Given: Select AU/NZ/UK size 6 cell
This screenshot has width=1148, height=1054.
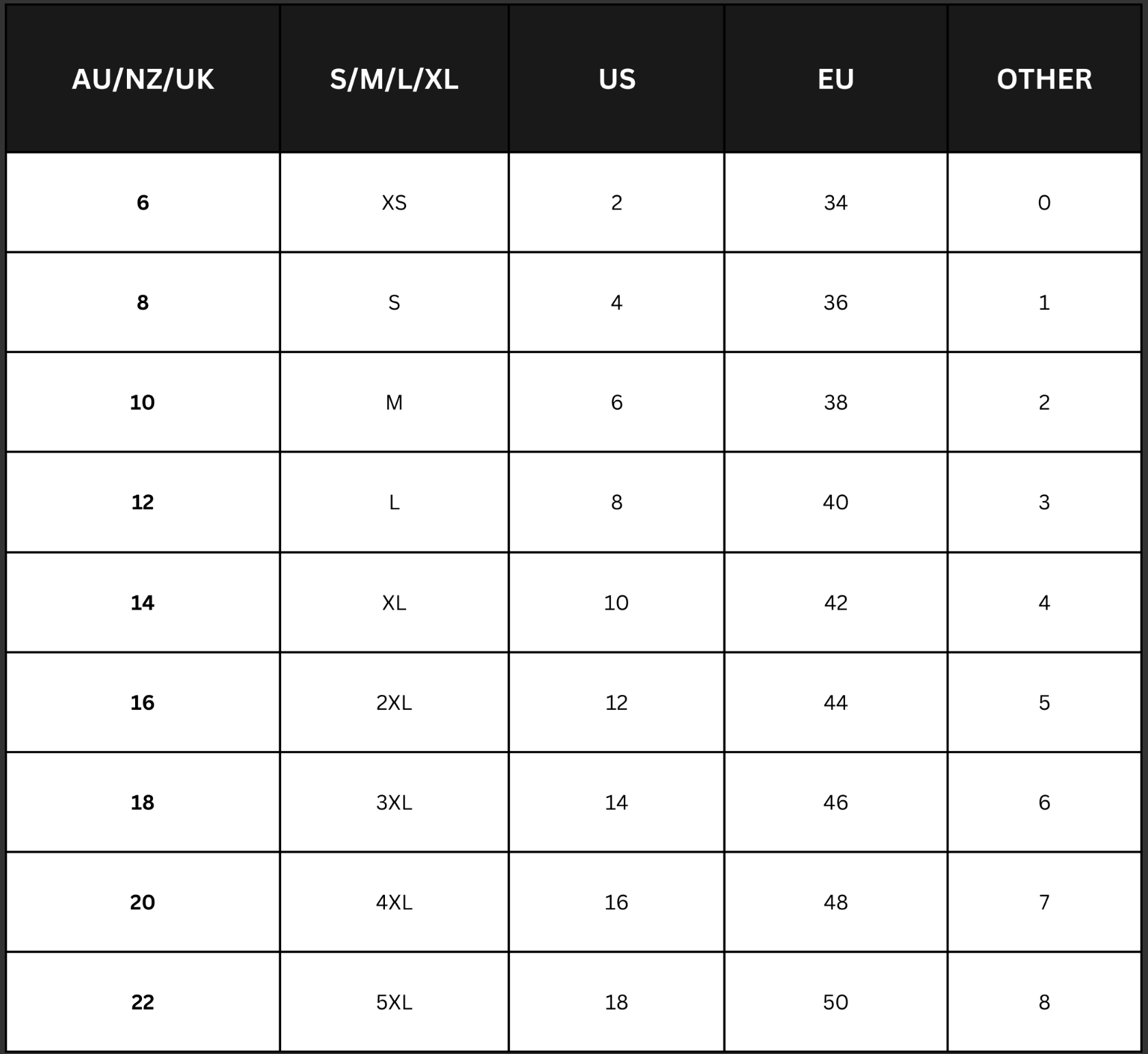Looking at the screenshot, I should pyautogui.click(x=143, y=203).
